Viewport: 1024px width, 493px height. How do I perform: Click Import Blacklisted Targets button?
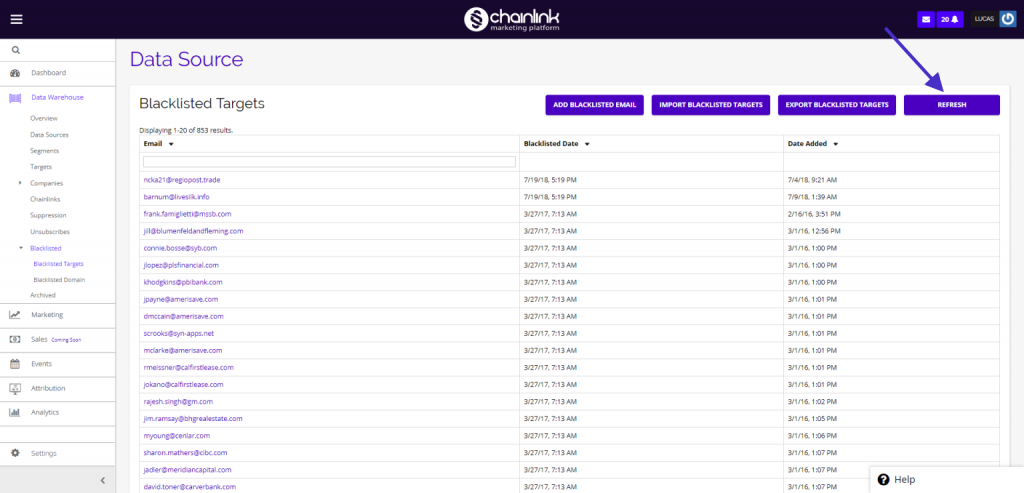click(x=711, y=104)
